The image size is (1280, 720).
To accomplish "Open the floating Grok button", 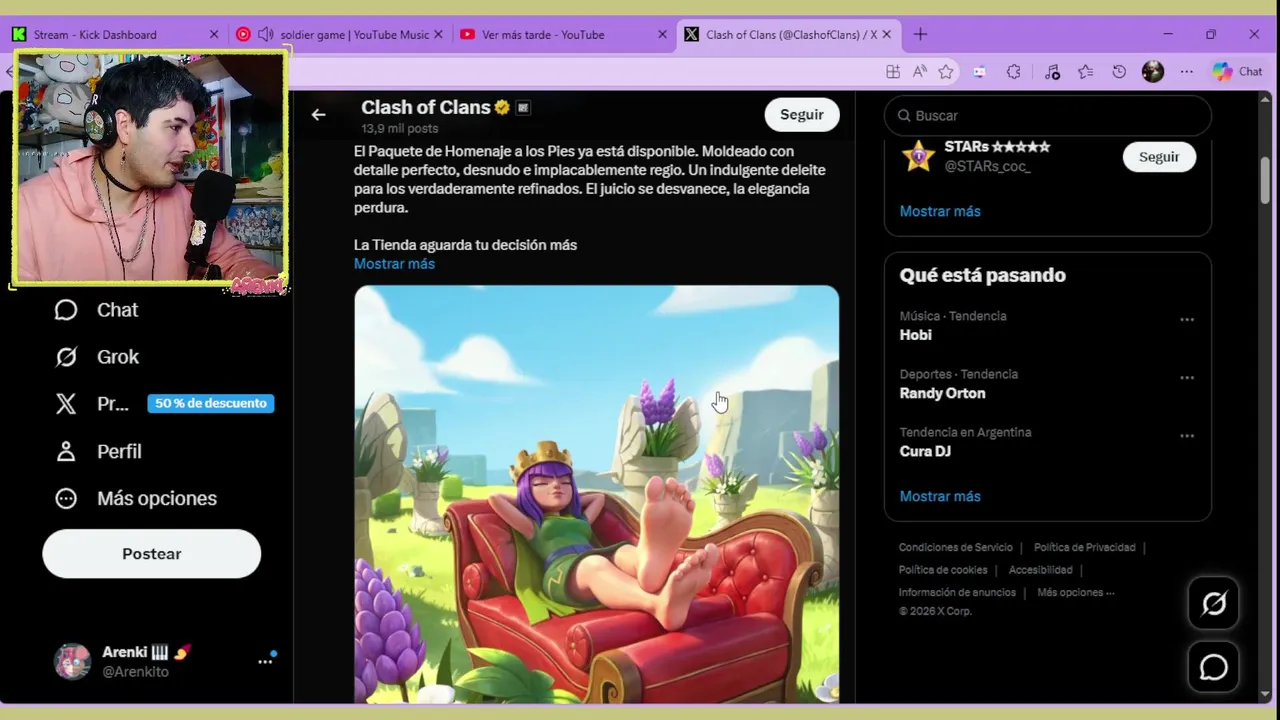I will point(1213,603).
